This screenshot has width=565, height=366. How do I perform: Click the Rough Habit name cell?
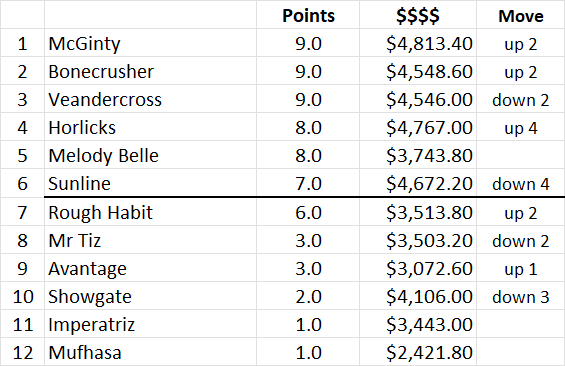[x=150, y=212]
